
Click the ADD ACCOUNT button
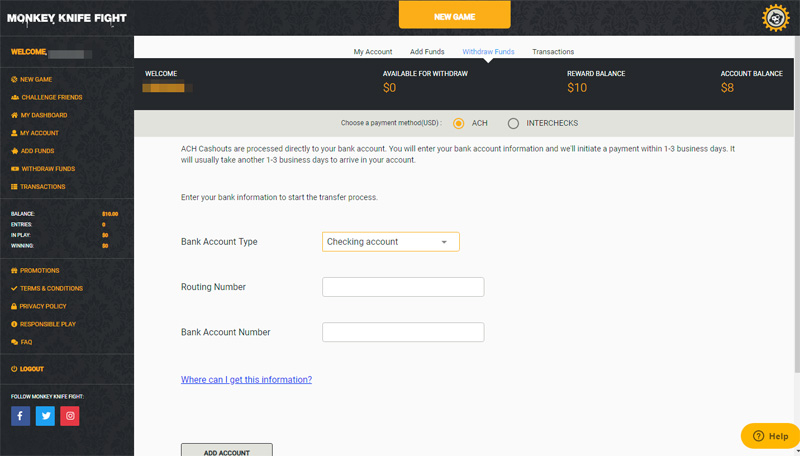[x=227, y=450]
